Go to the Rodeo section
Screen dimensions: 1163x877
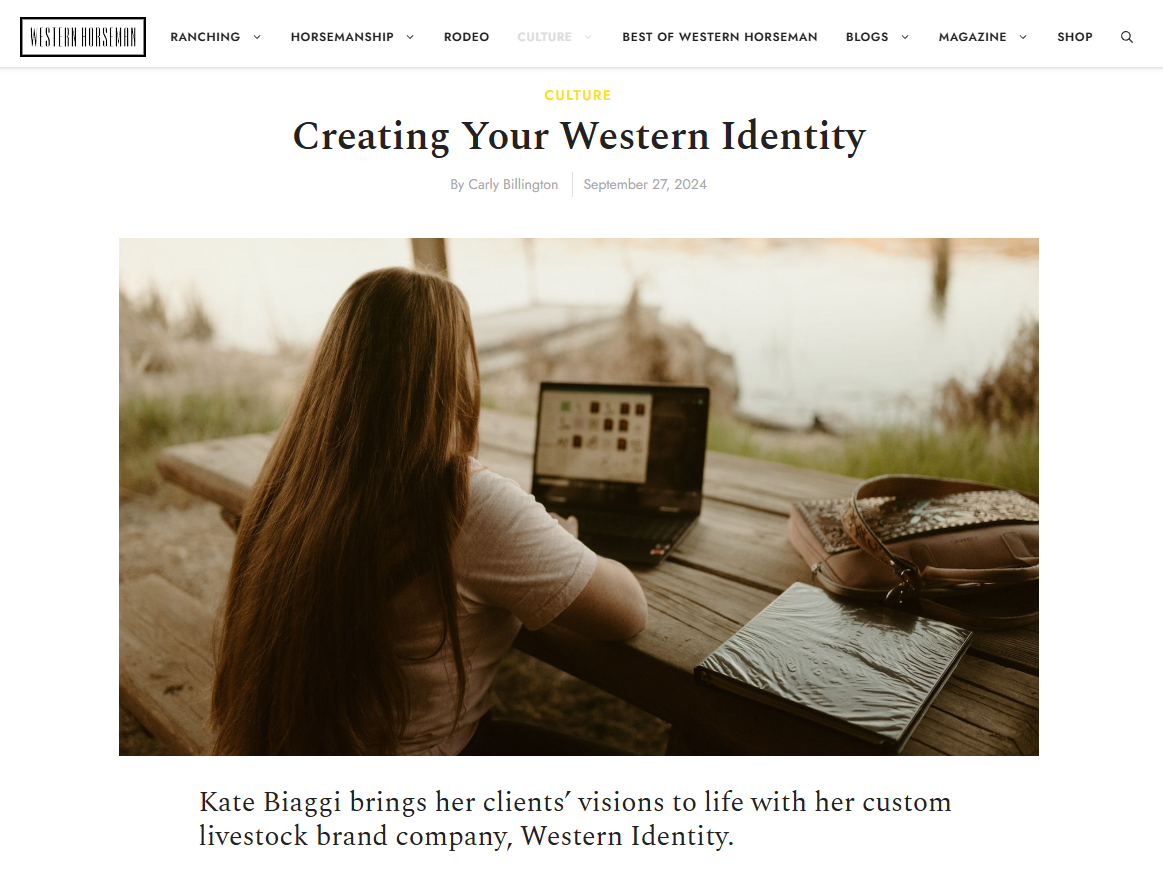(467, 37)
